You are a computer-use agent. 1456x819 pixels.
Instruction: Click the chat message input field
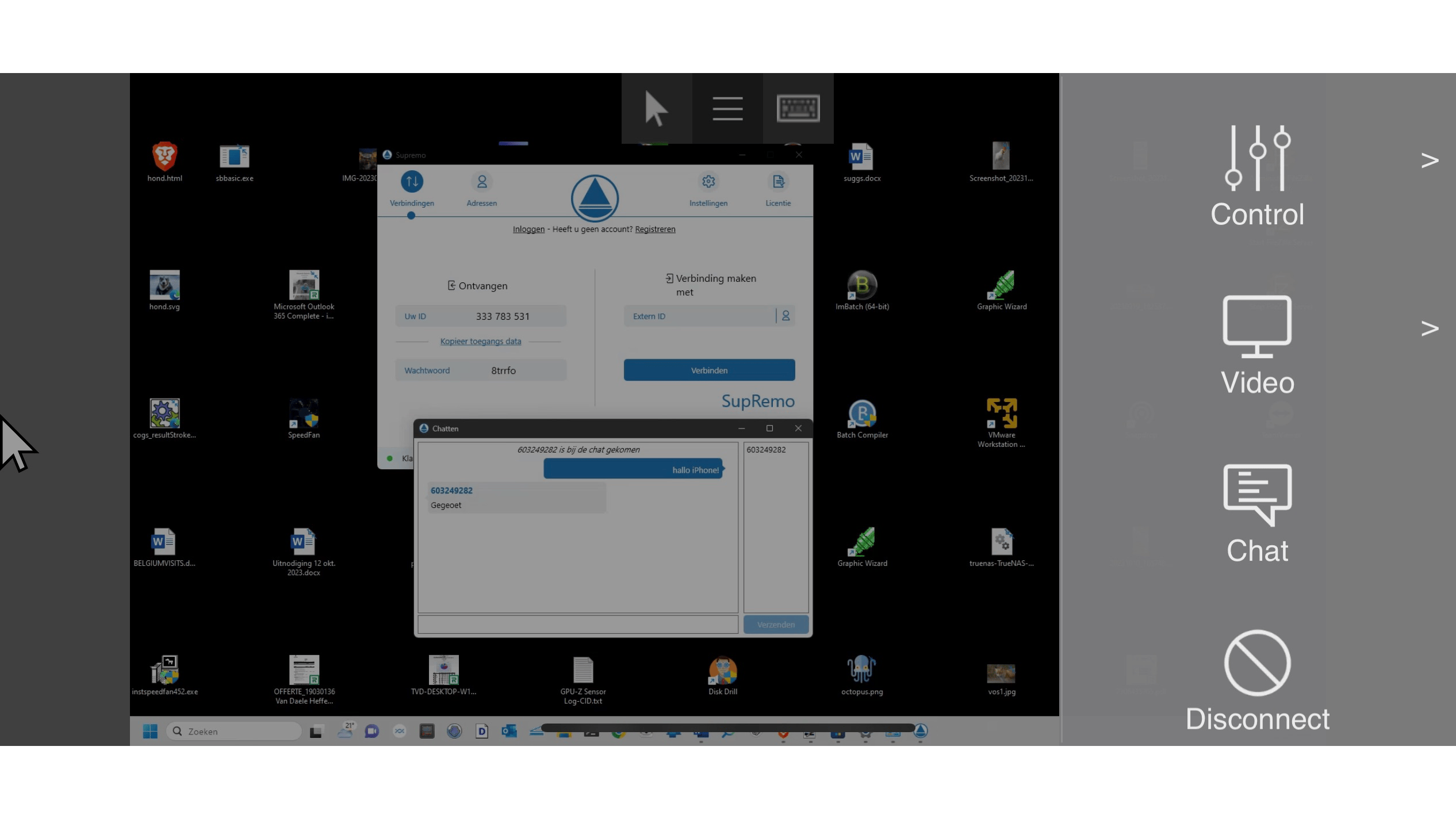[x=577, y=624]
